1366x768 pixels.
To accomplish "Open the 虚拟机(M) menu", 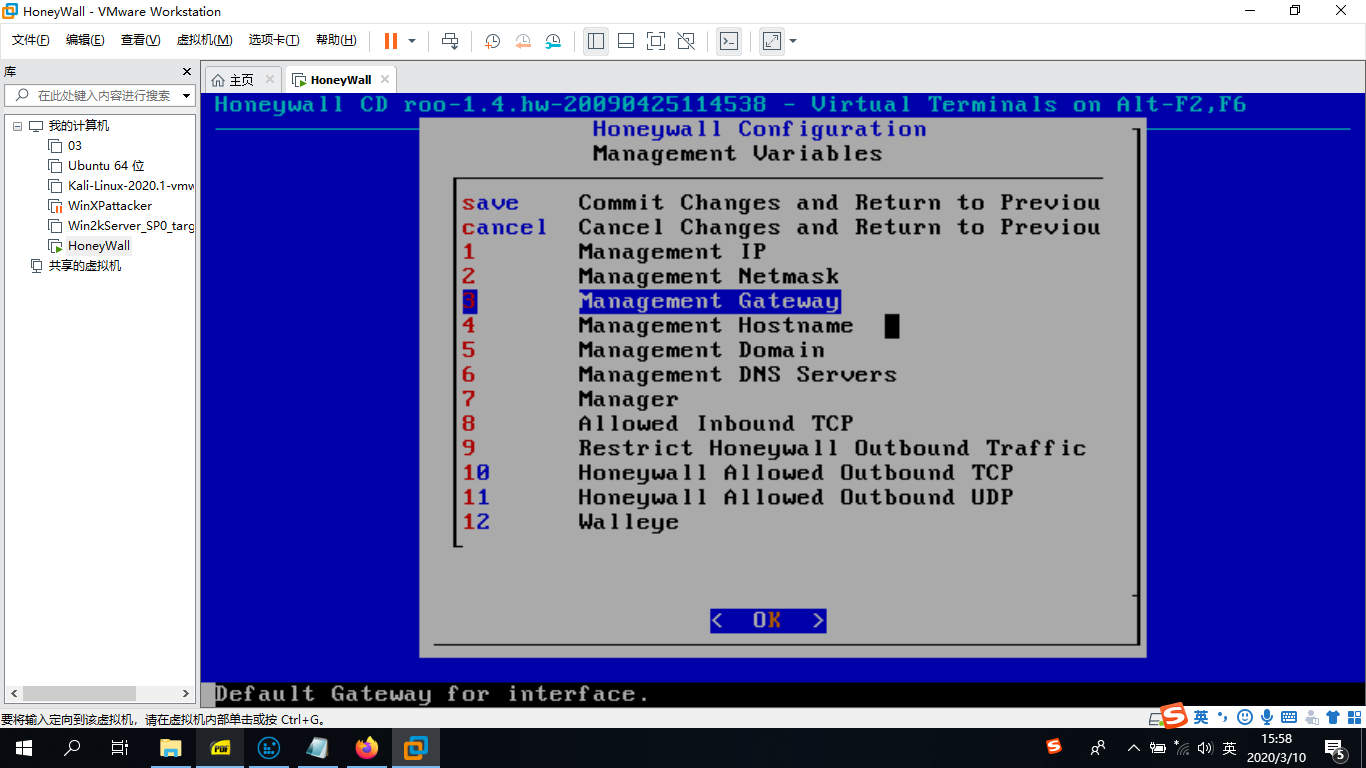I will tap(204, 40).
